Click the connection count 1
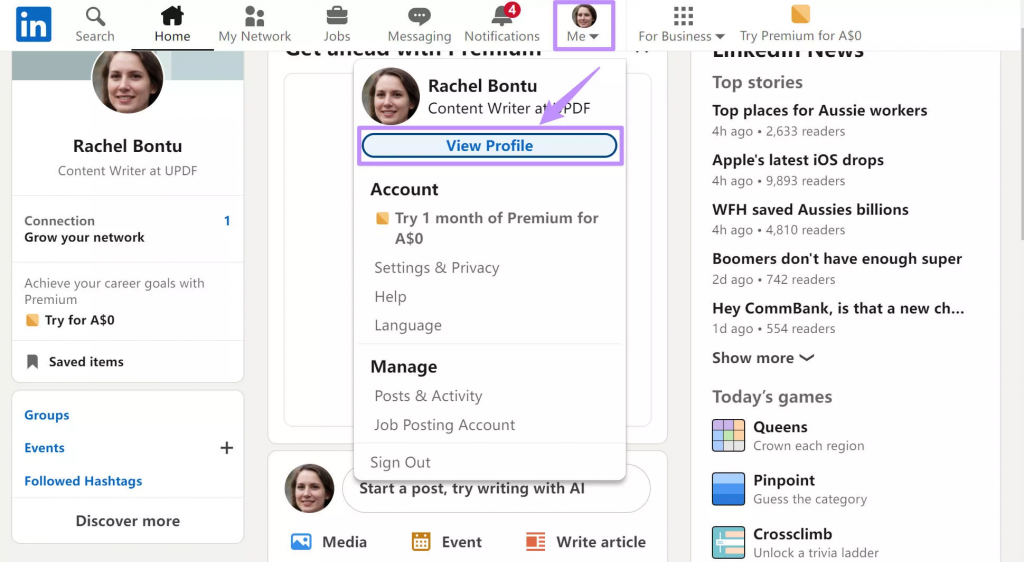Image resolution: width=1024 pixels, height=562 pixels. coord(227,221)
